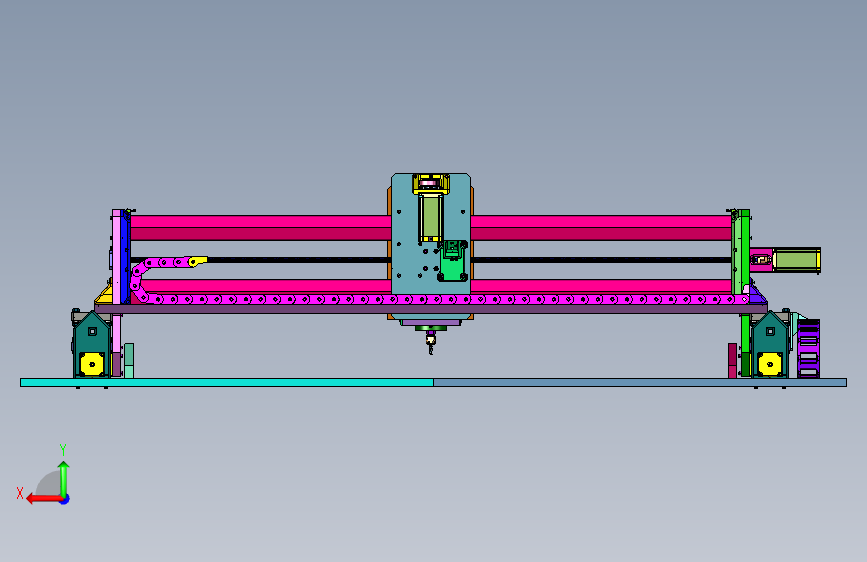
Task: Click the green "Y" axis label
Action: (x=63, y=450)
